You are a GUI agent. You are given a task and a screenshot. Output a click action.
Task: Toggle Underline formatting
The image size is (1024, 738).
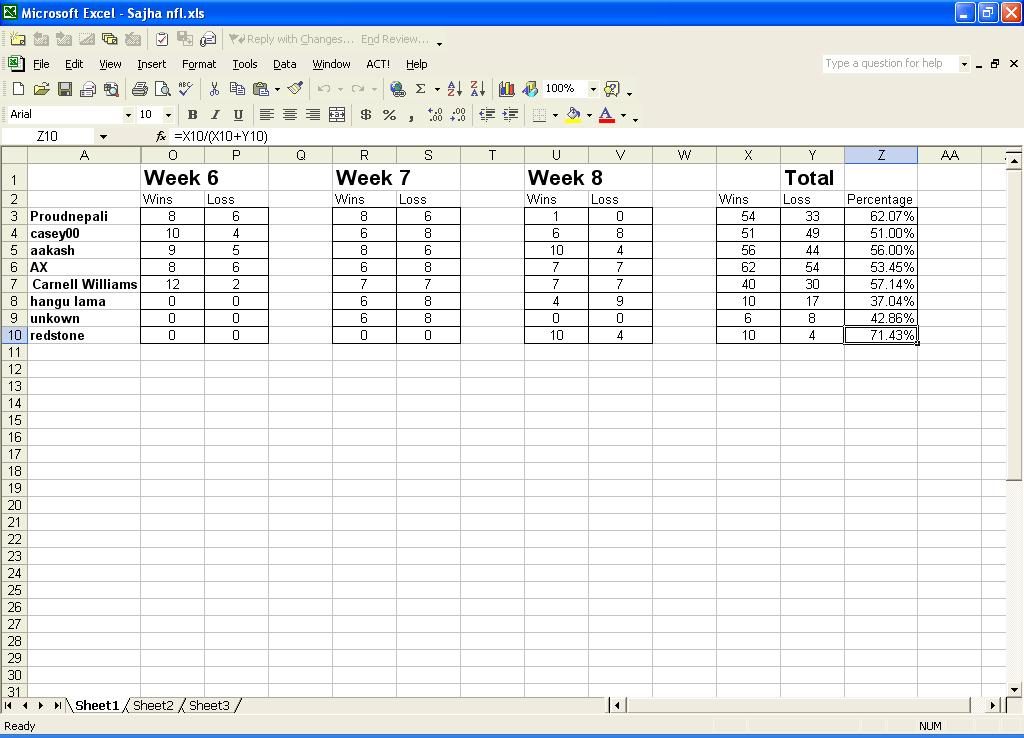point(238,115)
